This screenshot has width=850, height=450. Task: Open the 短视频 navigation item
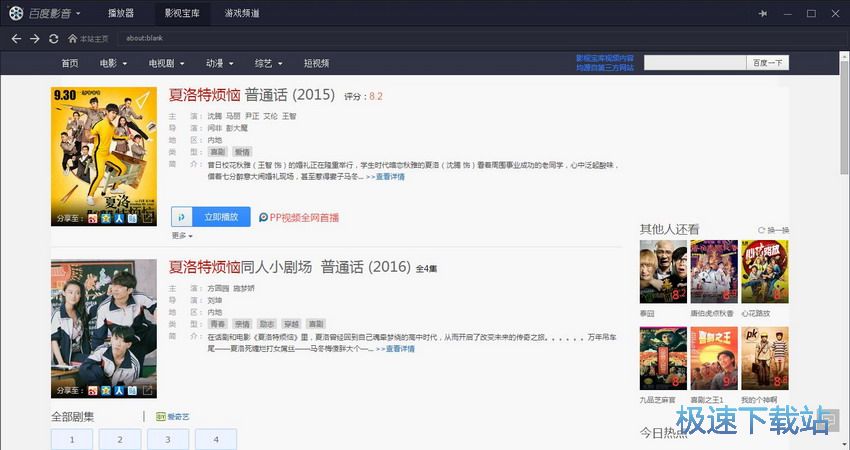click(317, 63)
